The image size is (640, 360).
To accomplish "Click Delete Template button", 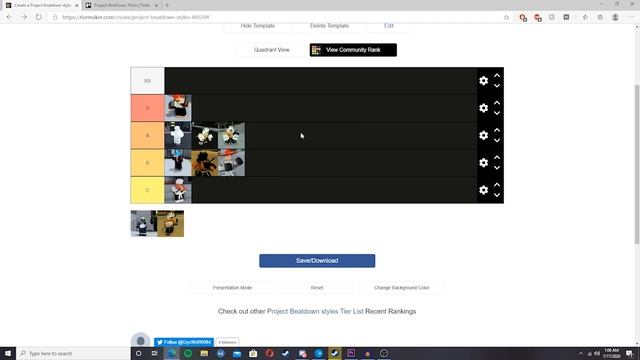I will coord(329,26).
